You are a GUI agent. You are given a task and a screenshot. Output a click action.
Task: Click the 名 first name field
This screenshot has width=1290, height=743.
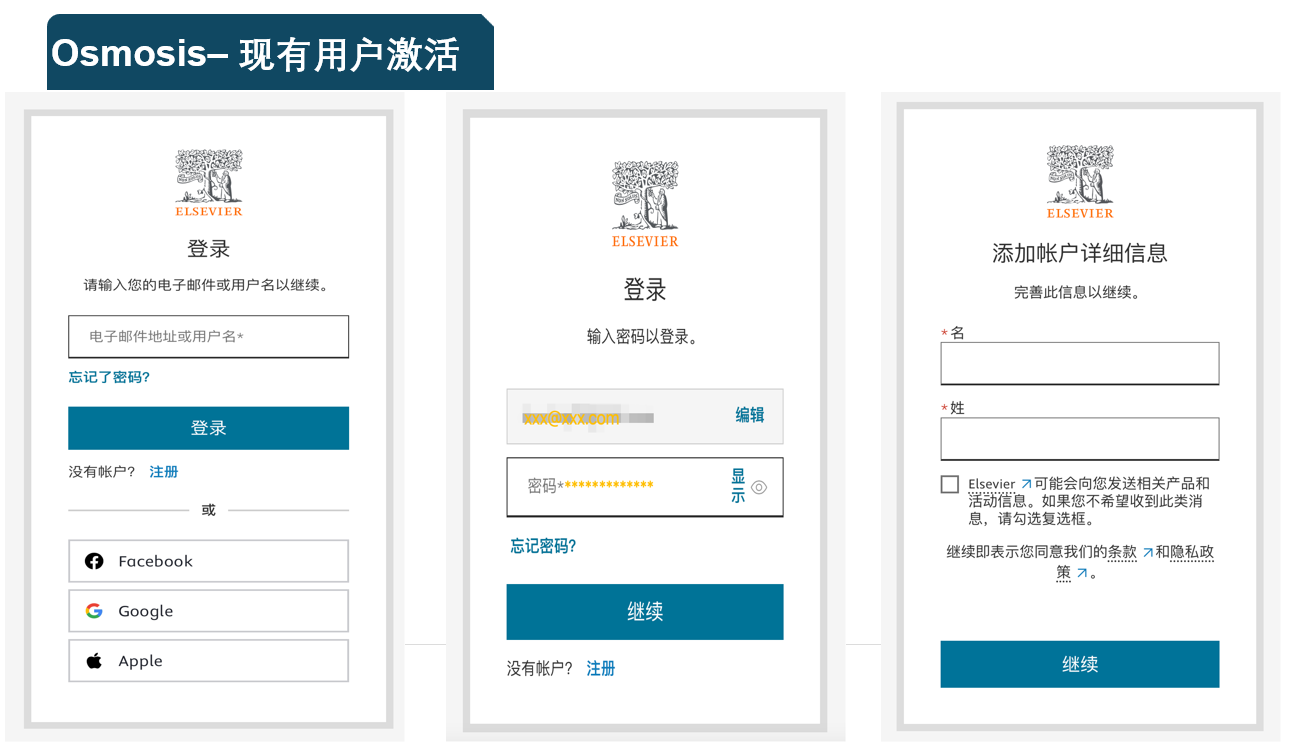click(1079, 363)
